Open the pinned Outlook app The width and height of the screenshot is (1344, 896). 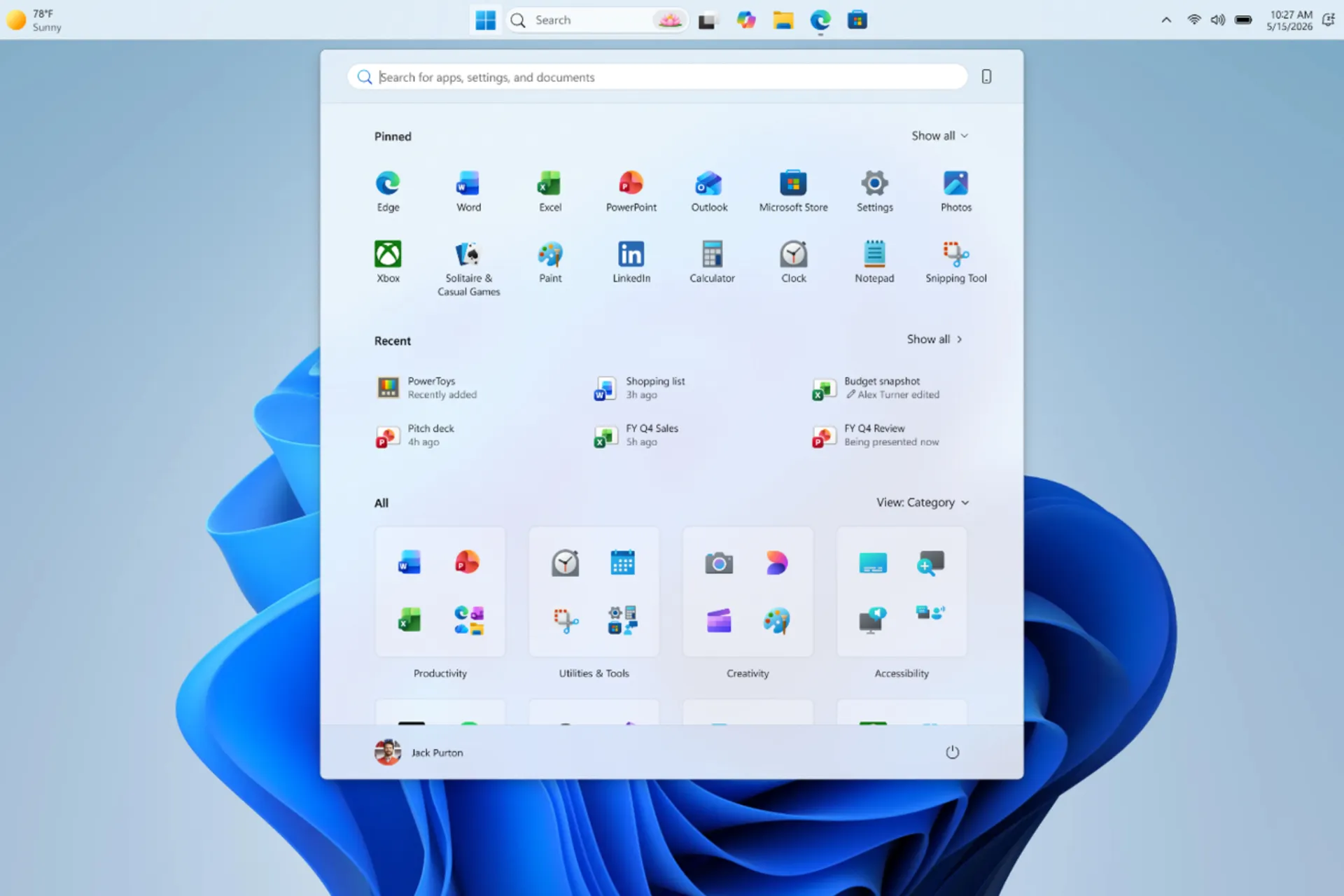tap(709, 190)
